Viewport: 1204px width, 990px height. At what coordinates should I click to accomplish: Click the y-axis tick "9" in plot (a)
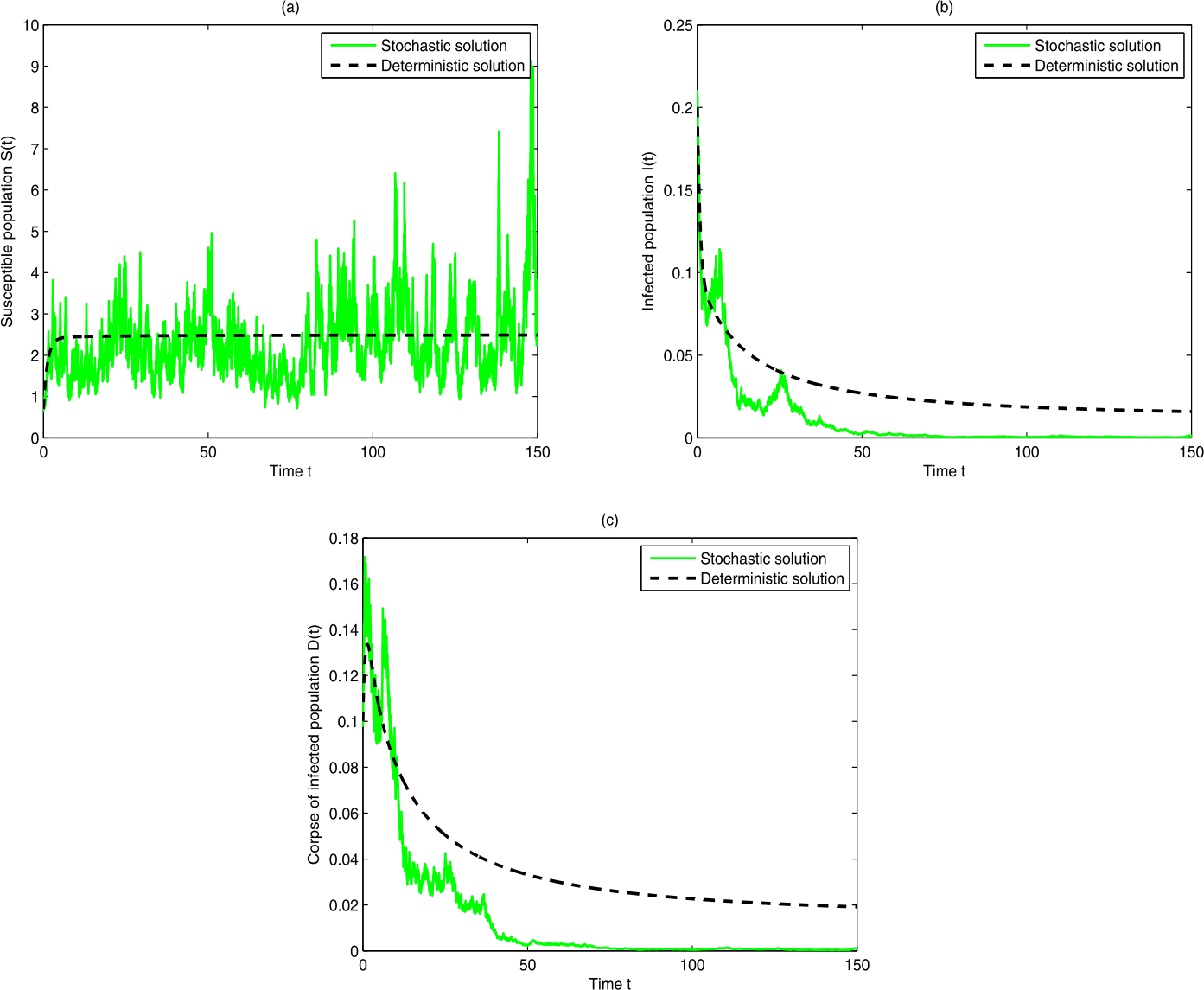pos(35,67)
